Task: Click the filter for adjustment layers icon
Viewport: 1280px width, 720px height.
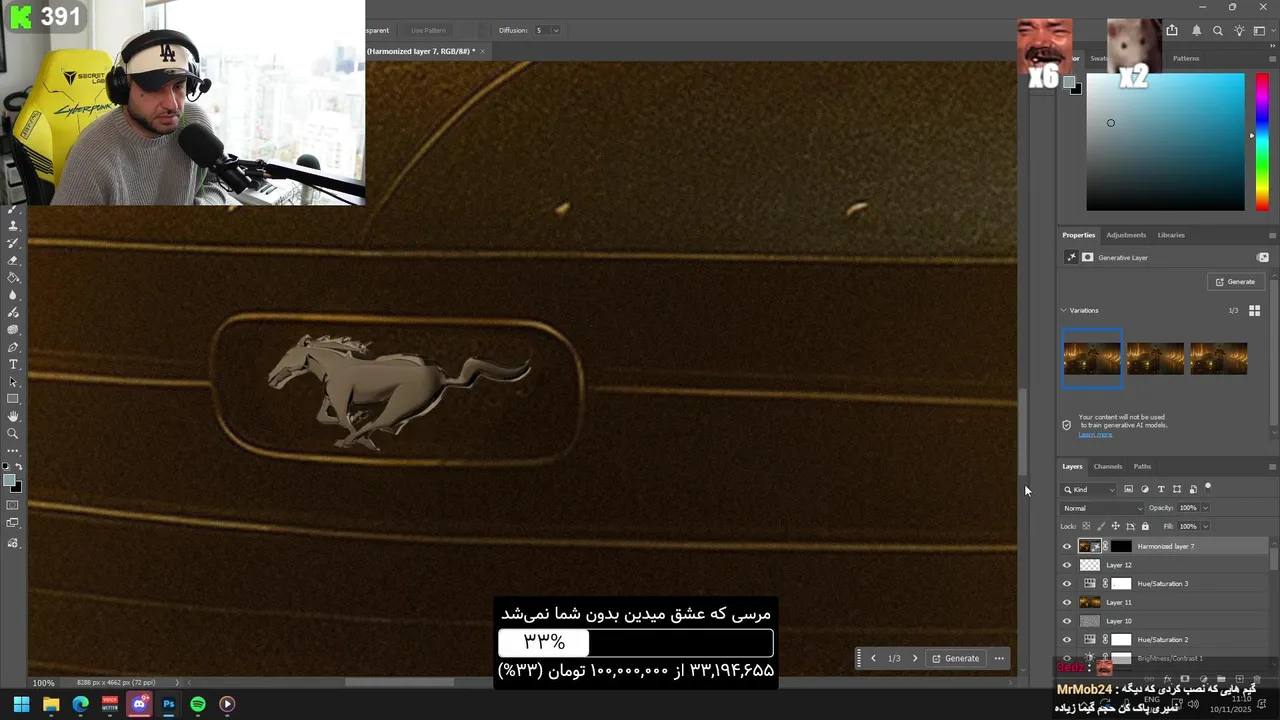Action: point(1145,489)
